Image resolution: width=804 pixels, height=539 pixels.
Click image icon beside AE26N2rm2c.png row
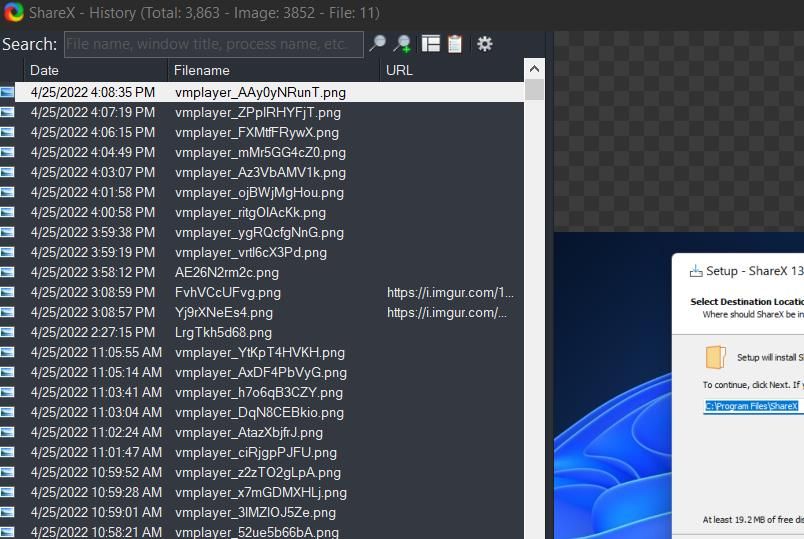[x=7, y=272]
